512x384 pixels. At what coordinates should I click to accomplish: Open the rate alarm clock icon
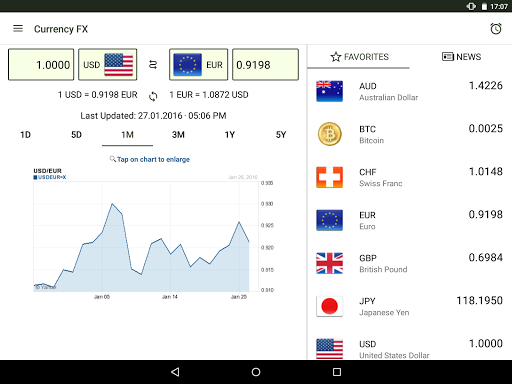496,29
